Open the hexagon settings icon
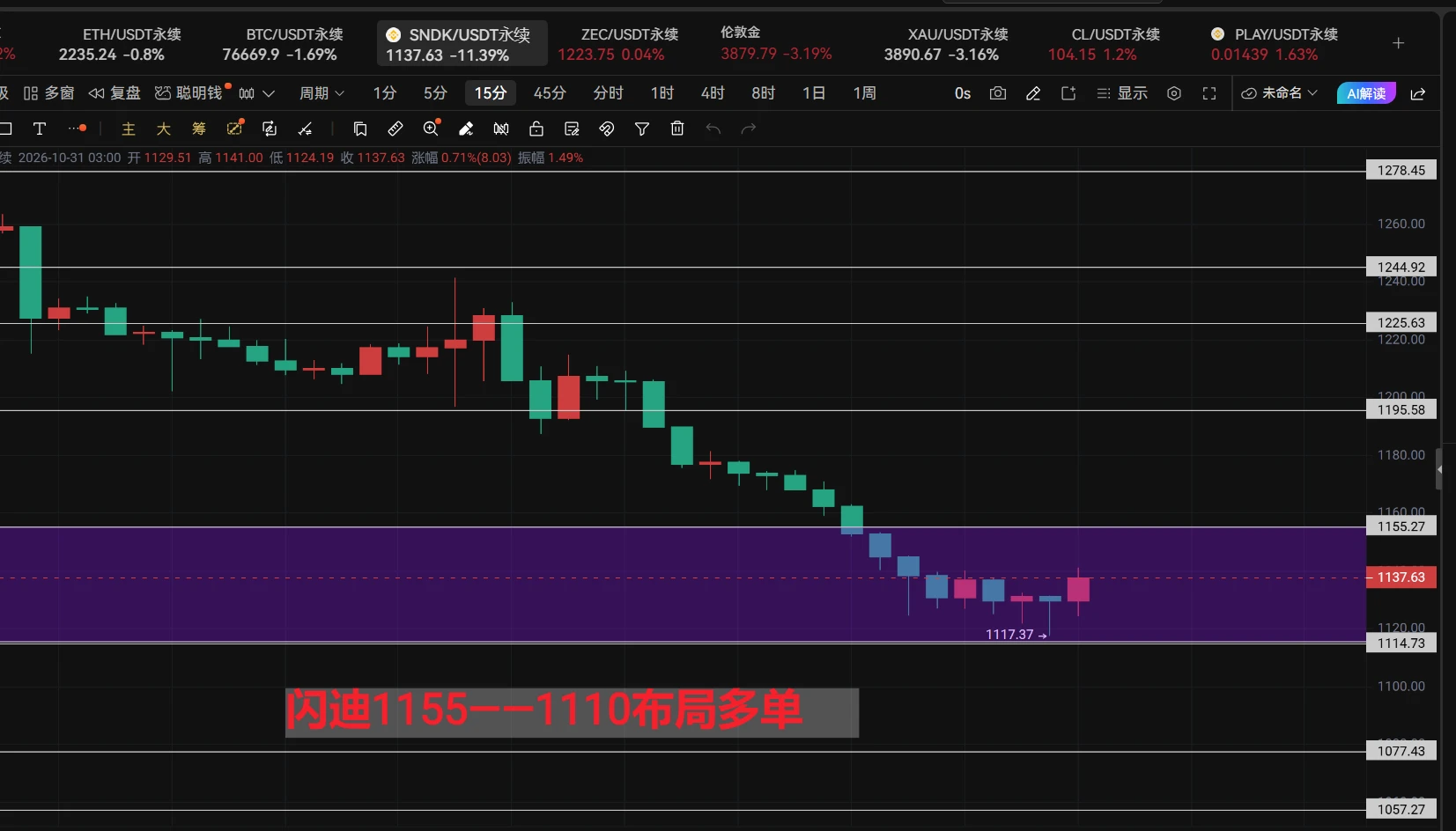 click(x=1174, y=93)
